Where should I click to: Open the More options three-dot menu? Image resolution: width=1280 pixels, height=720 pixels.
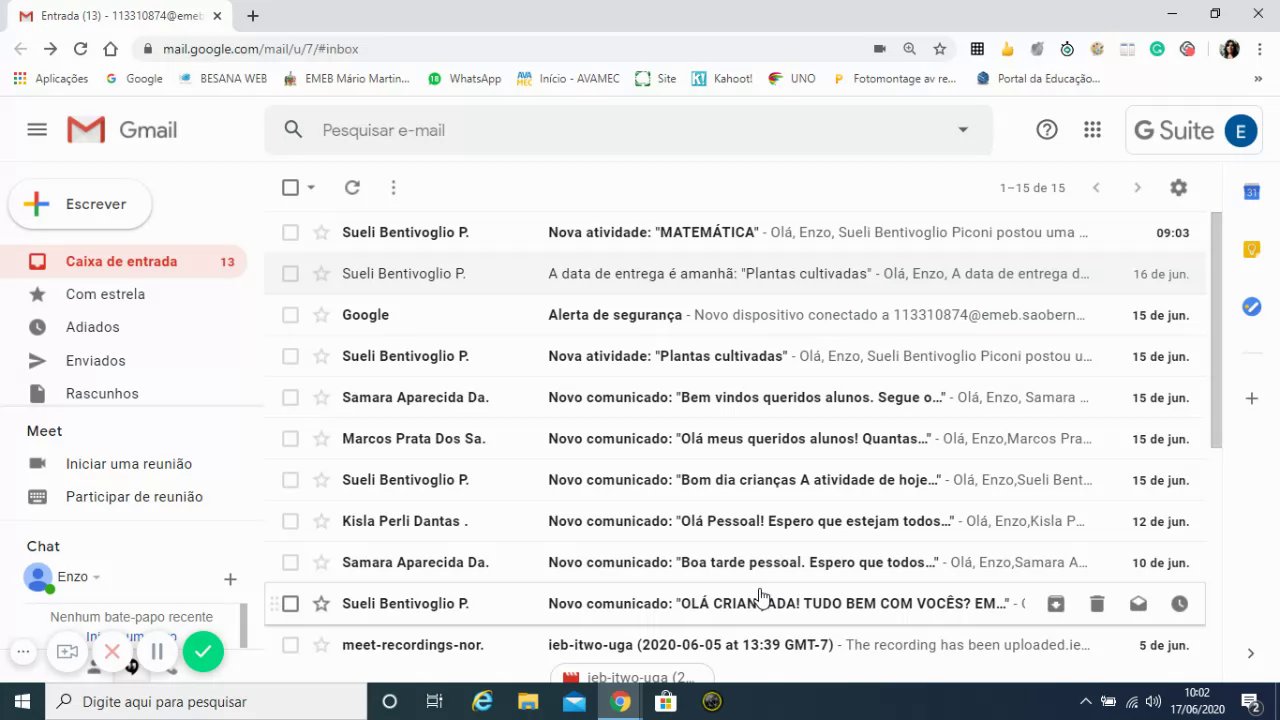pyautogui.click(x=393, y=187)
